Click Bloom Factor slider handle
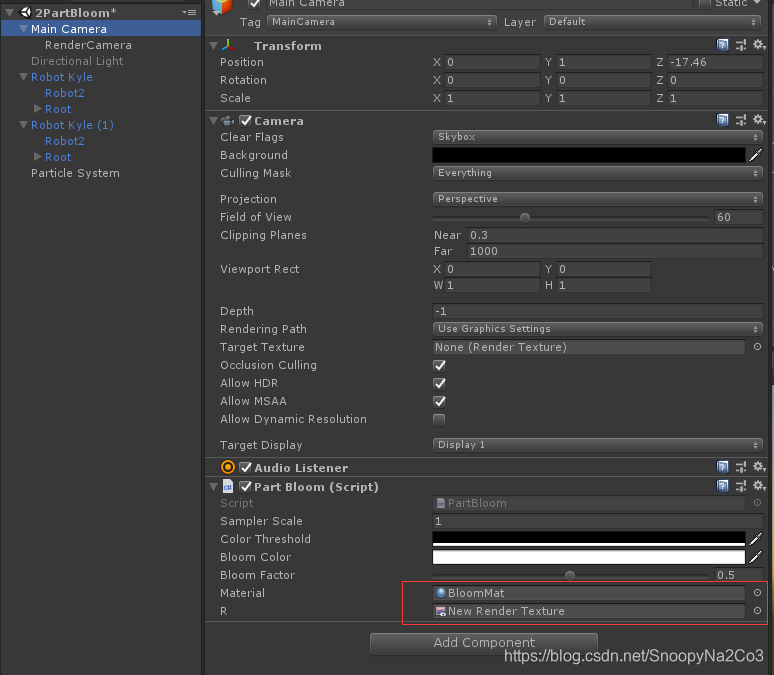Viewport: 774px width, 675px height. coord(570,576)
